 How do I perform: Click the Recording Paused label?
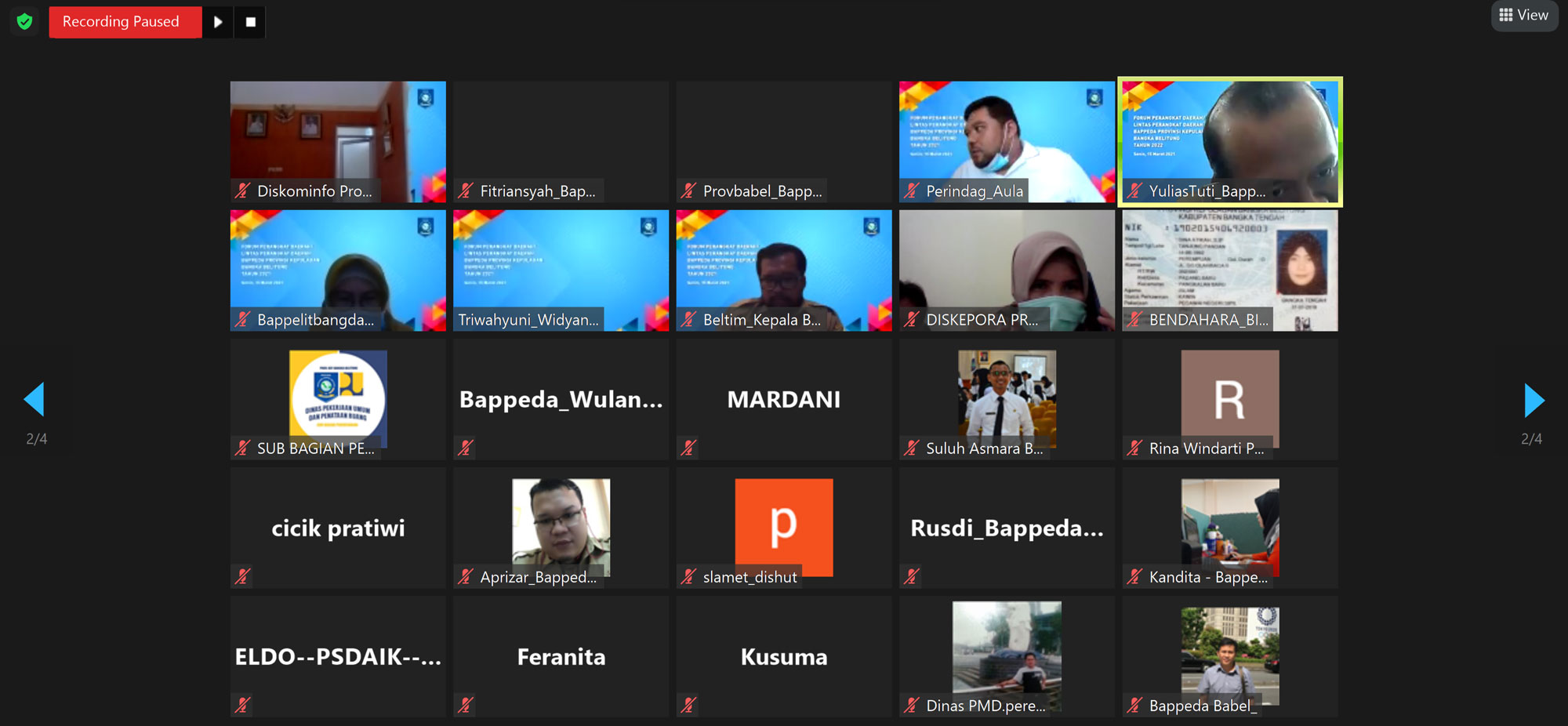click(121, 22)
